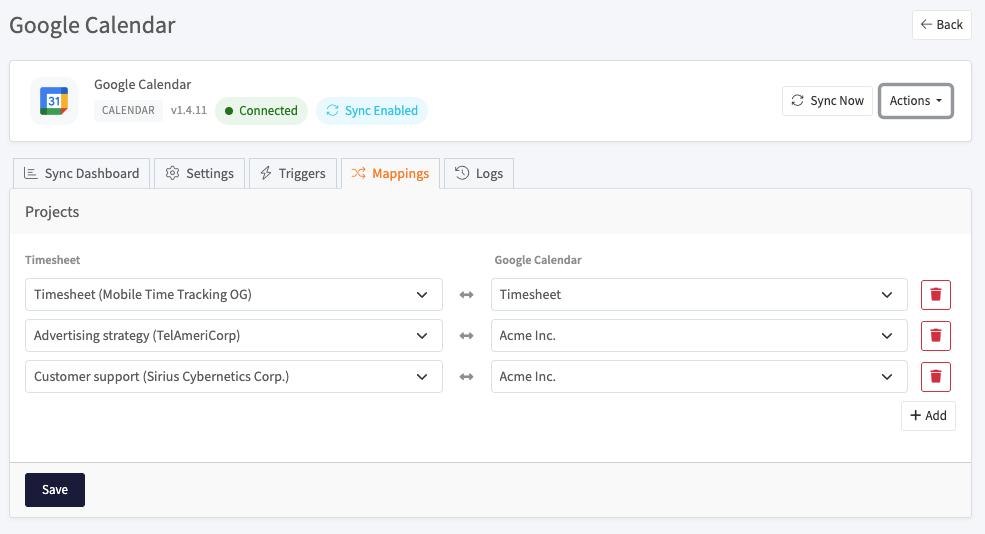
Task: Click the Google Calendar column header label
Action: 538,260
